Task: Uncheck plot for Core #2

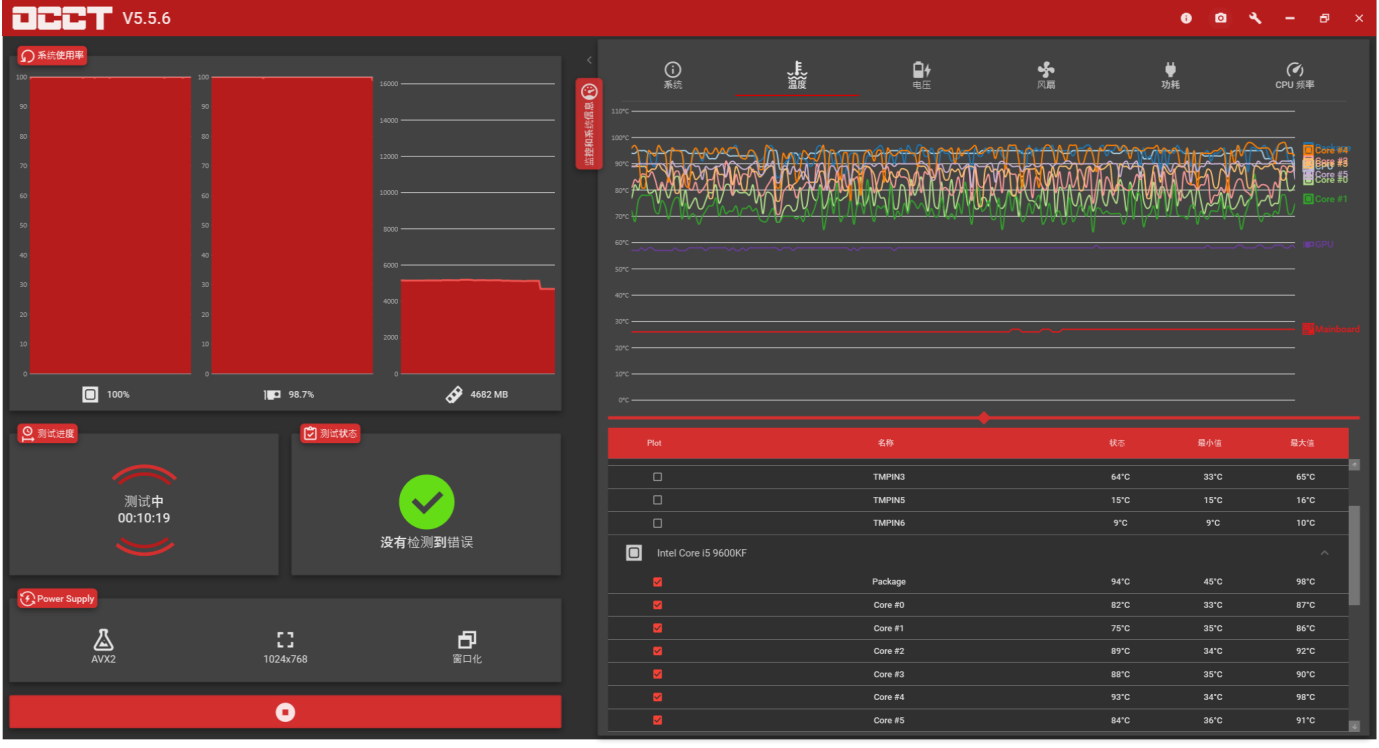Action: coord(657,651)
